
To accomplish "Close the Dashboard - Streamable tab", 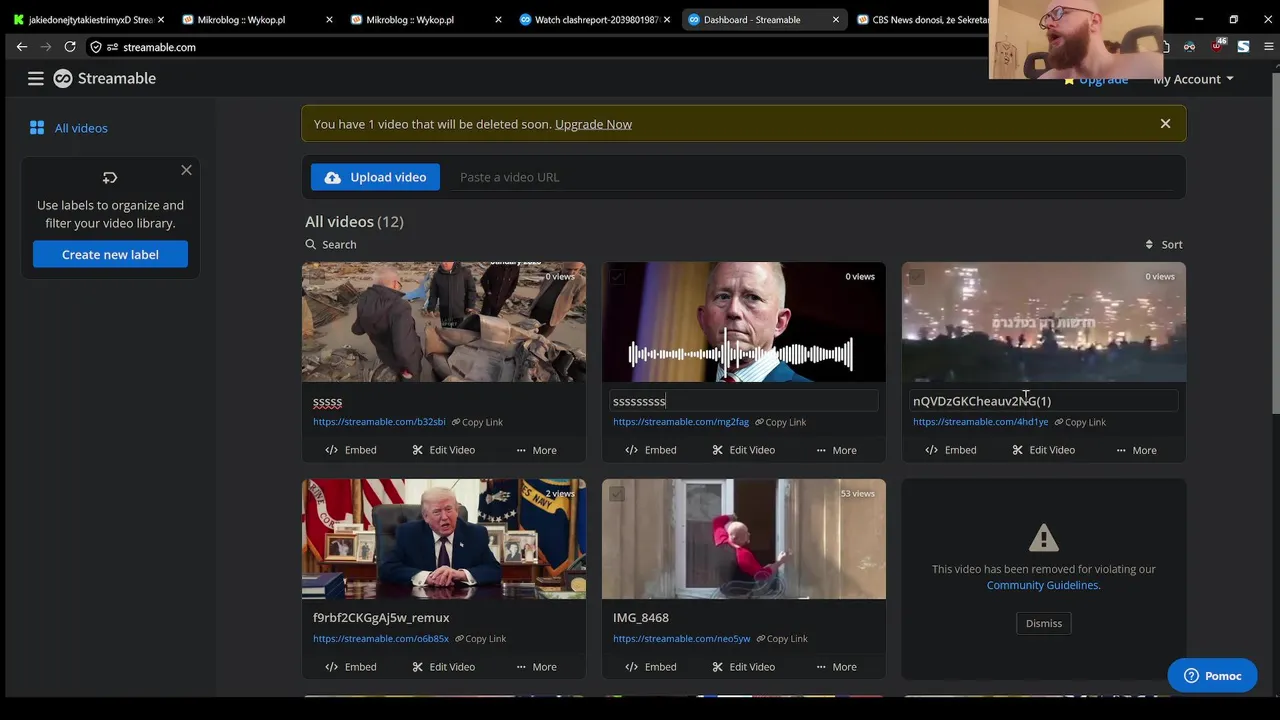I will point(836,20).
